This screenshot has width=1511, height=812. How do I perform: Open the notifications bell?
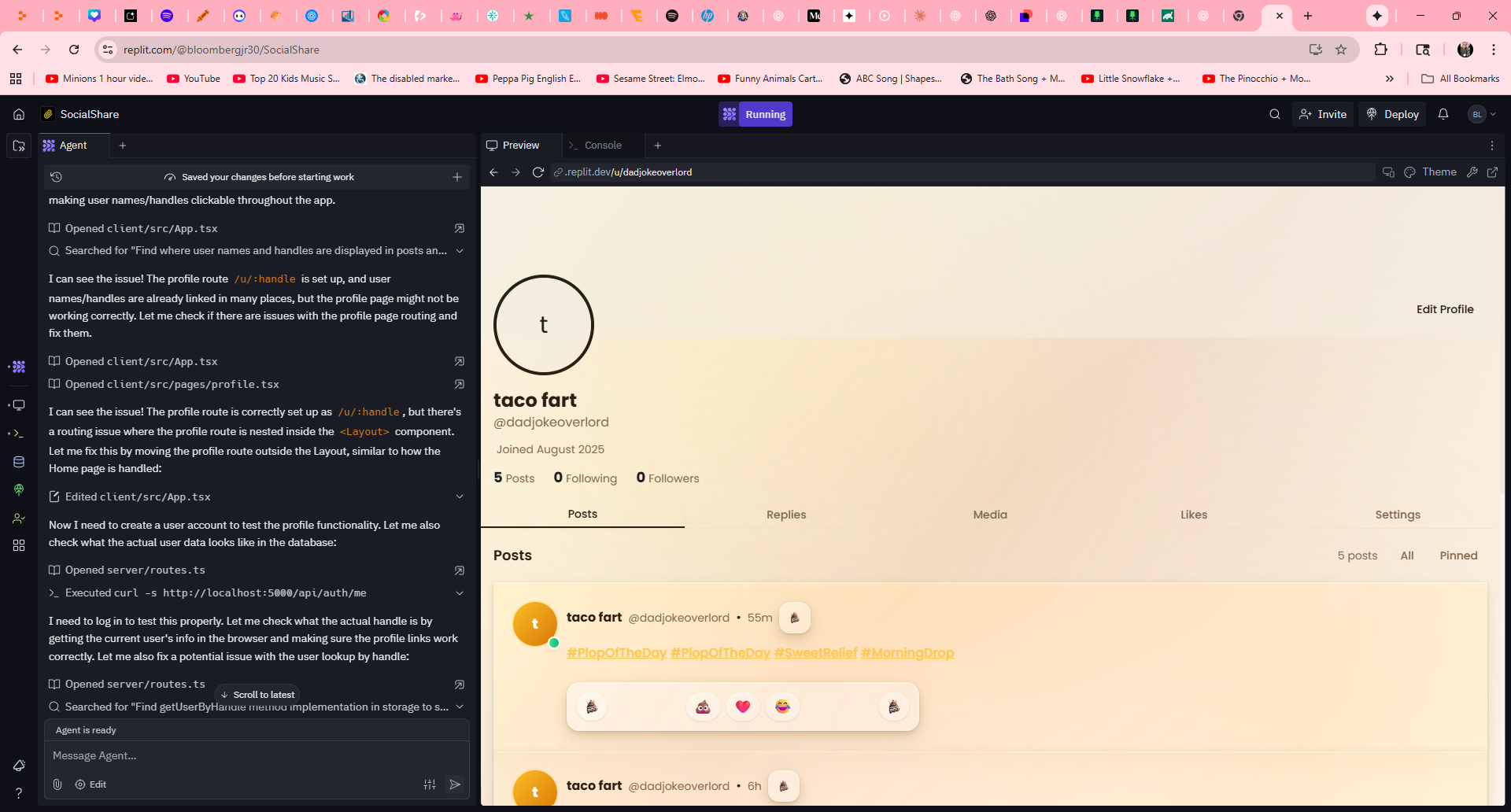tap(1443, 114)
